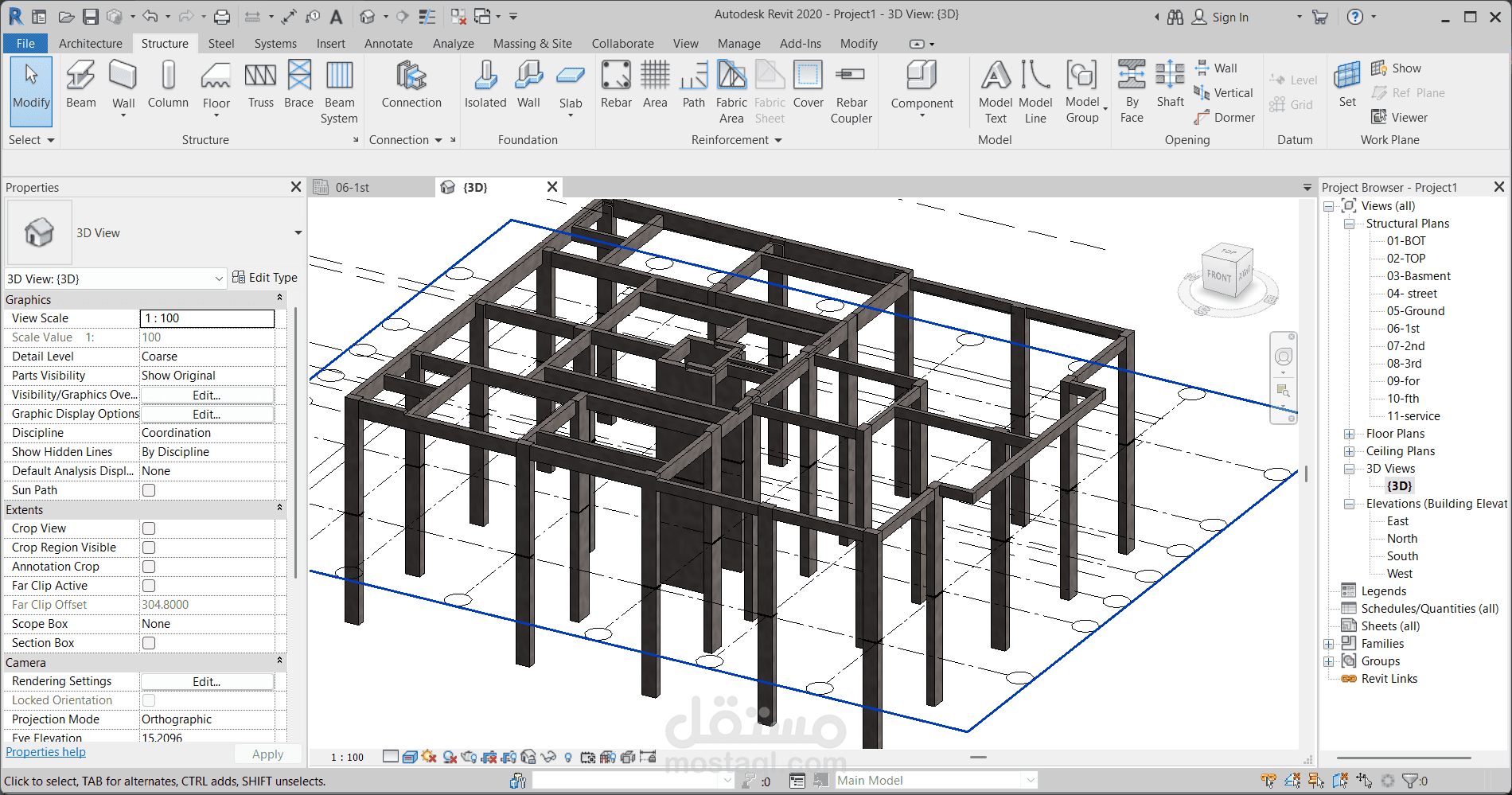Enable the Sun Path checkbox
Viewport: 1512px width, 795px height.
click(x=149, y=490)
